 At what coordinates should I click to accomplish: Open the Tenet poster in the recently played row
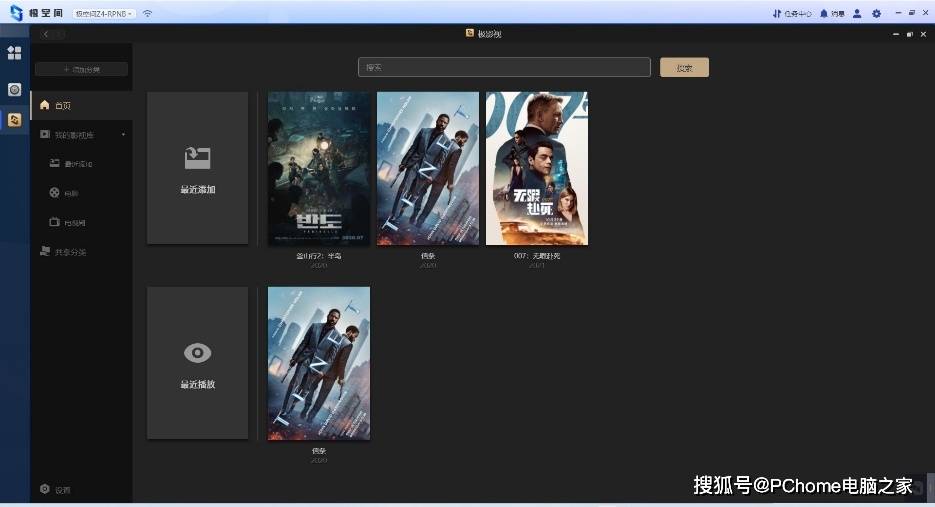point(319,363)
